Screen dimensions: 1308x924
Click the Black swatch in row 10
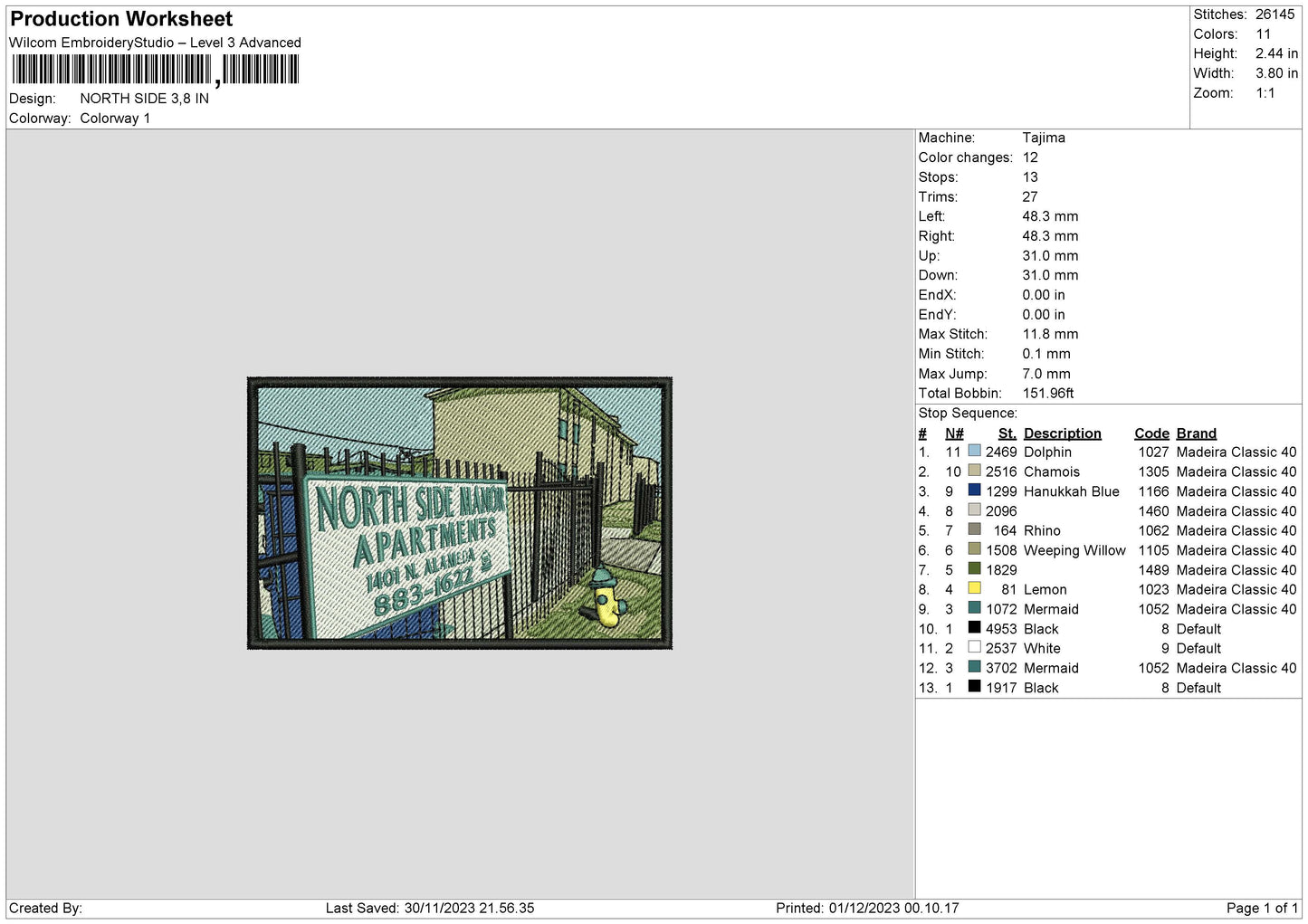pyautogui.click(x=974, y=627)
